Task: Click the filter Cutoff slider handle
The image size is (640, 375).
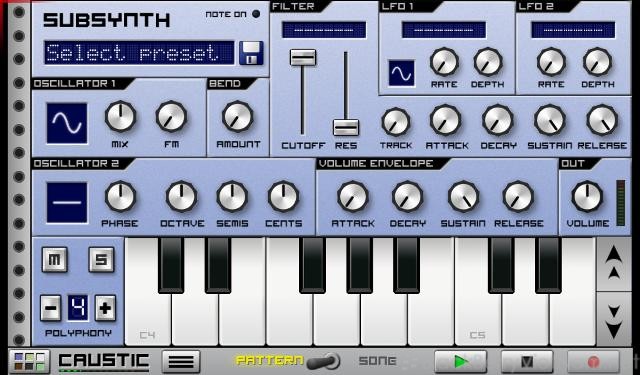Action: pyautogui.click(x=303, y=58)
